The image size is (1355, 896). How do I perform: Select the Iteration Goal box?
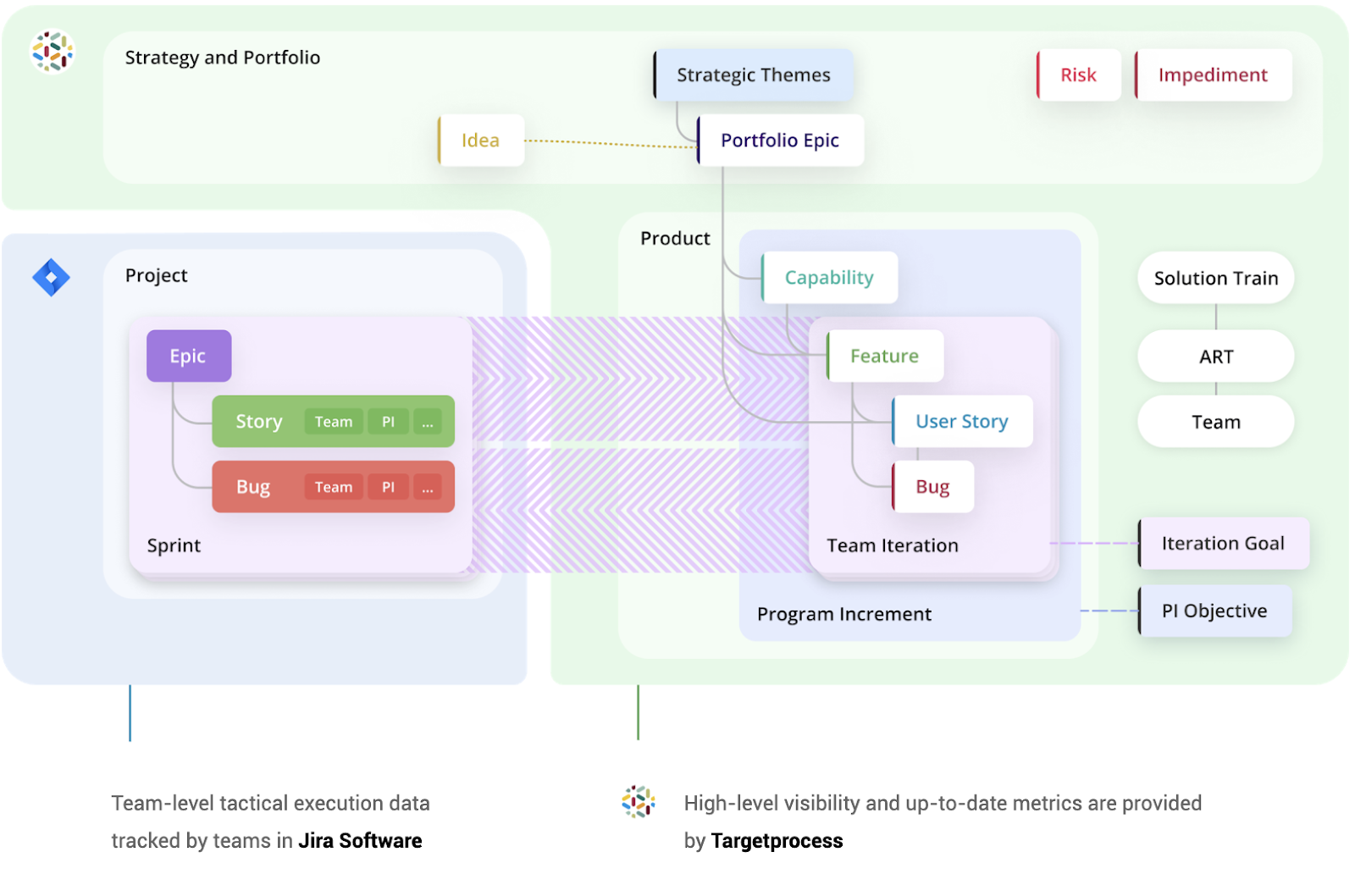coord(1223,544)
